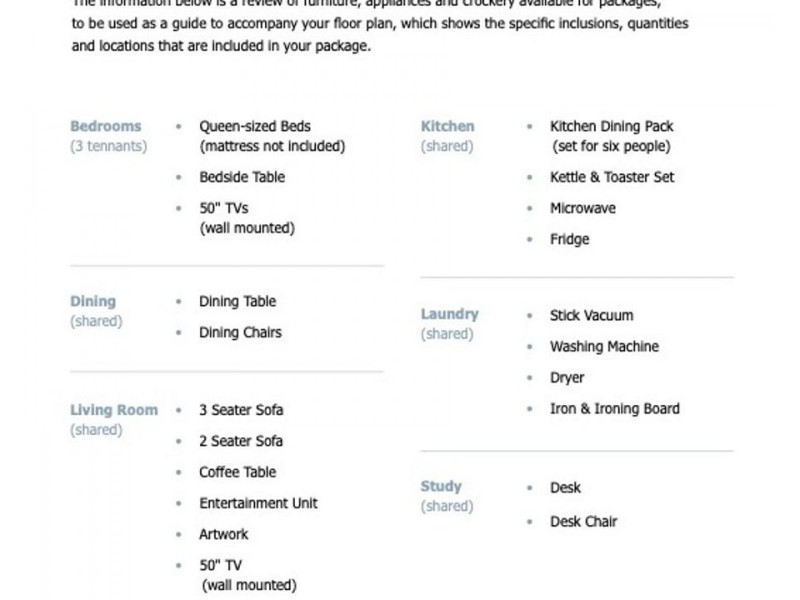Screen dimensions: 800x600
Task: Click the Laundry section heading
Action: pos(449,314)
